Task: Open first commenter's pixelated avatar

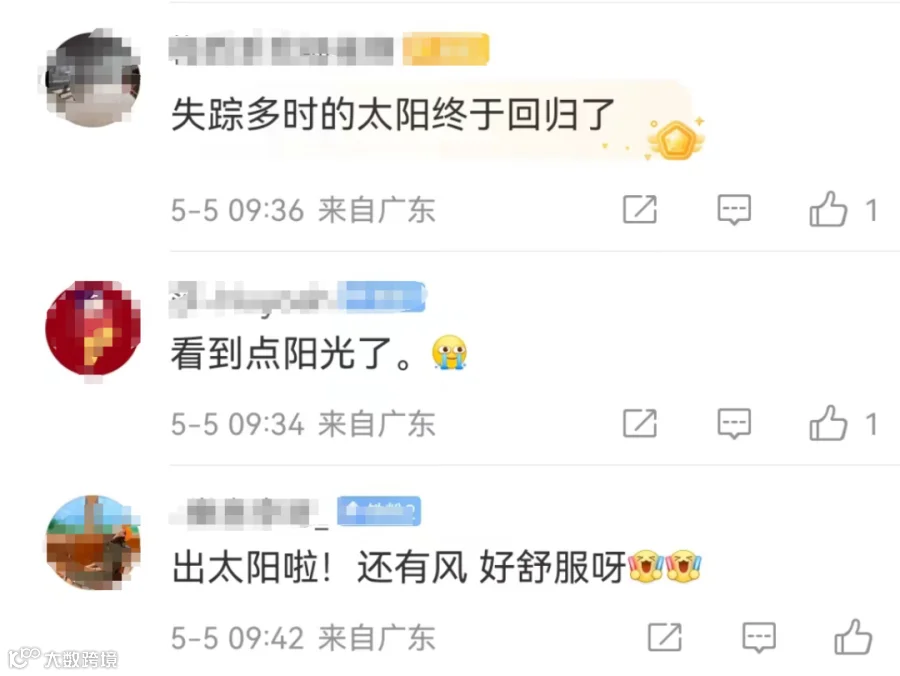Action: point(93,79)
